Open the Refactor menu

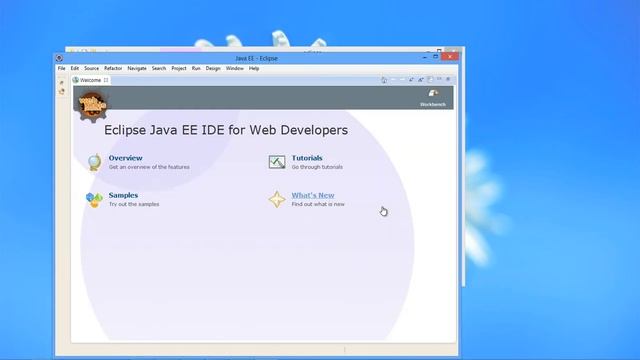[113, 69]
